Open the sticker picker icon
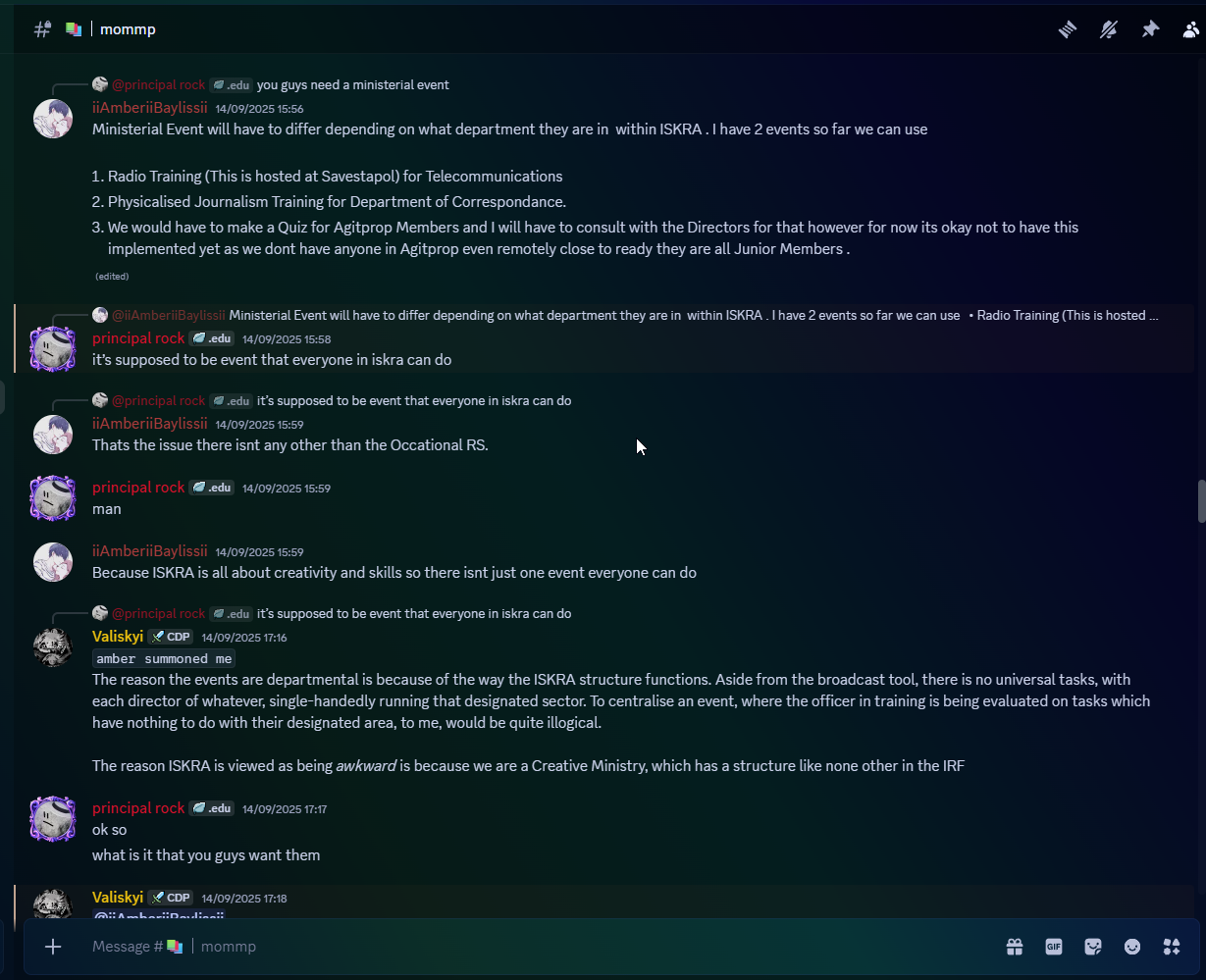 pyautogui.click(x=1093, y=947)
